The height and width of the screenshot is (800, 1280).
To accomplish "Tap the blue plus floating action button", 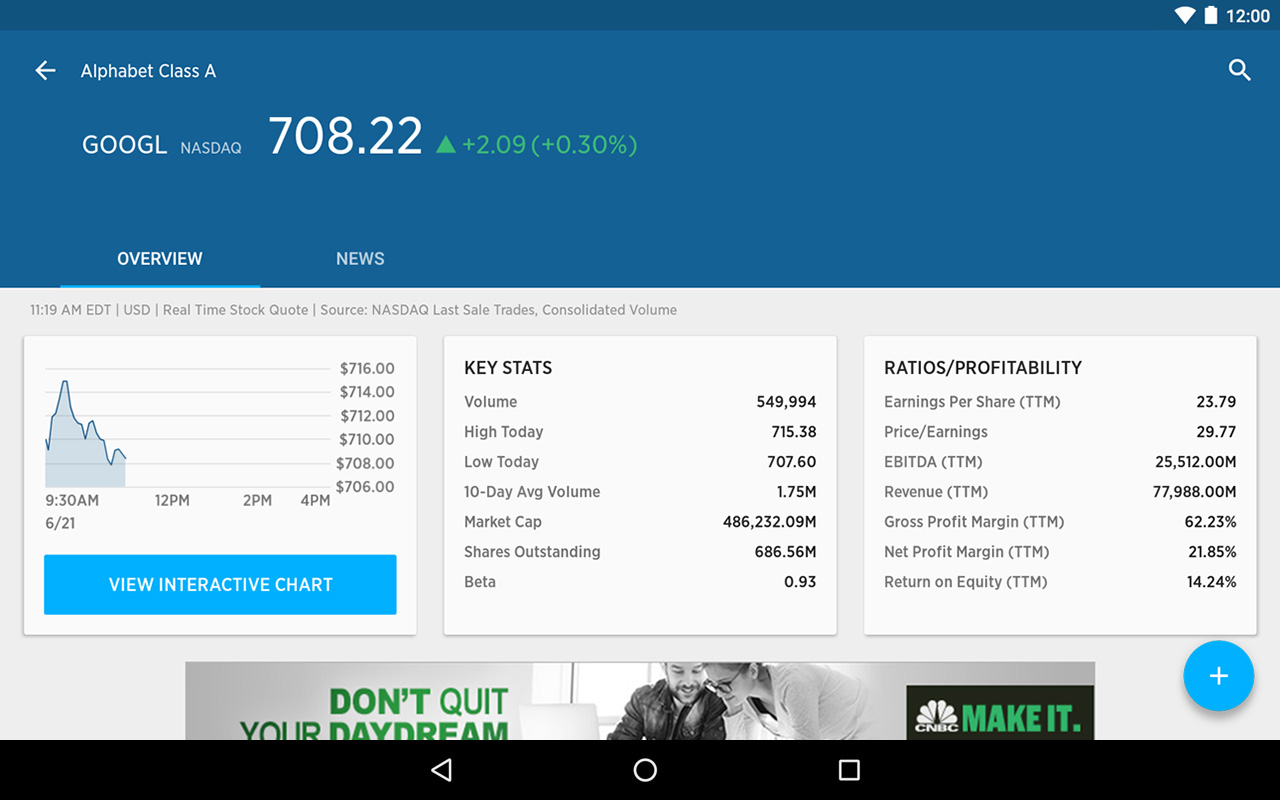I will (x=1219, y=676).
